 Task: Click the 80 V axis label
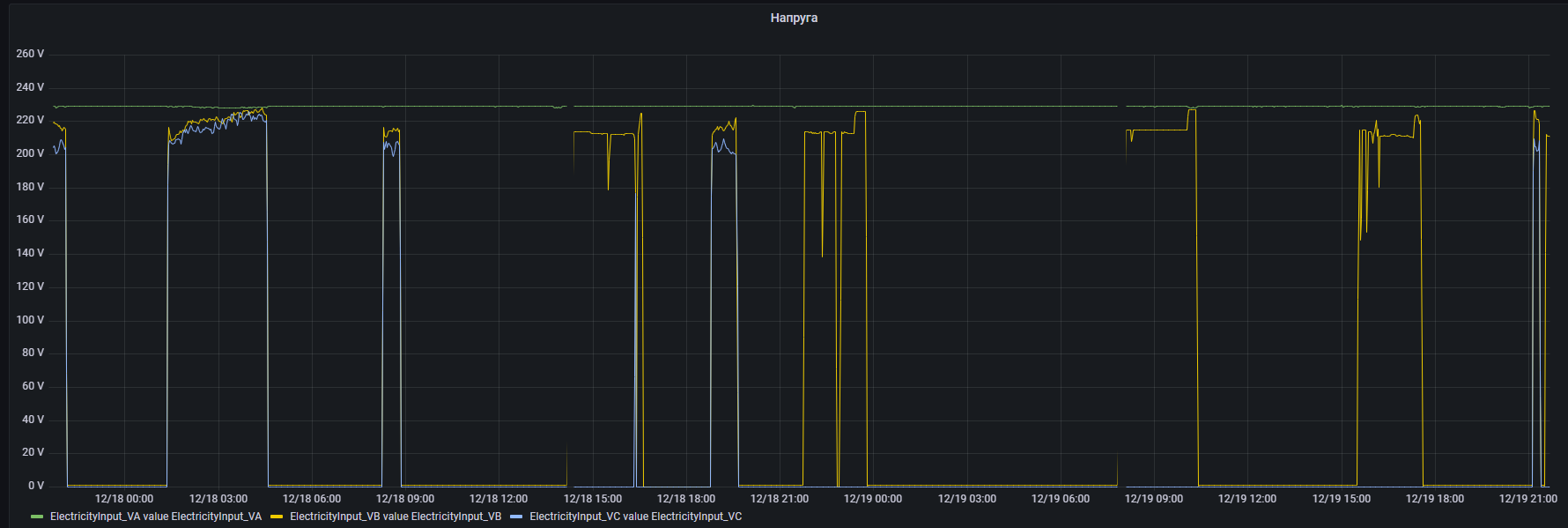pos(33,353)
